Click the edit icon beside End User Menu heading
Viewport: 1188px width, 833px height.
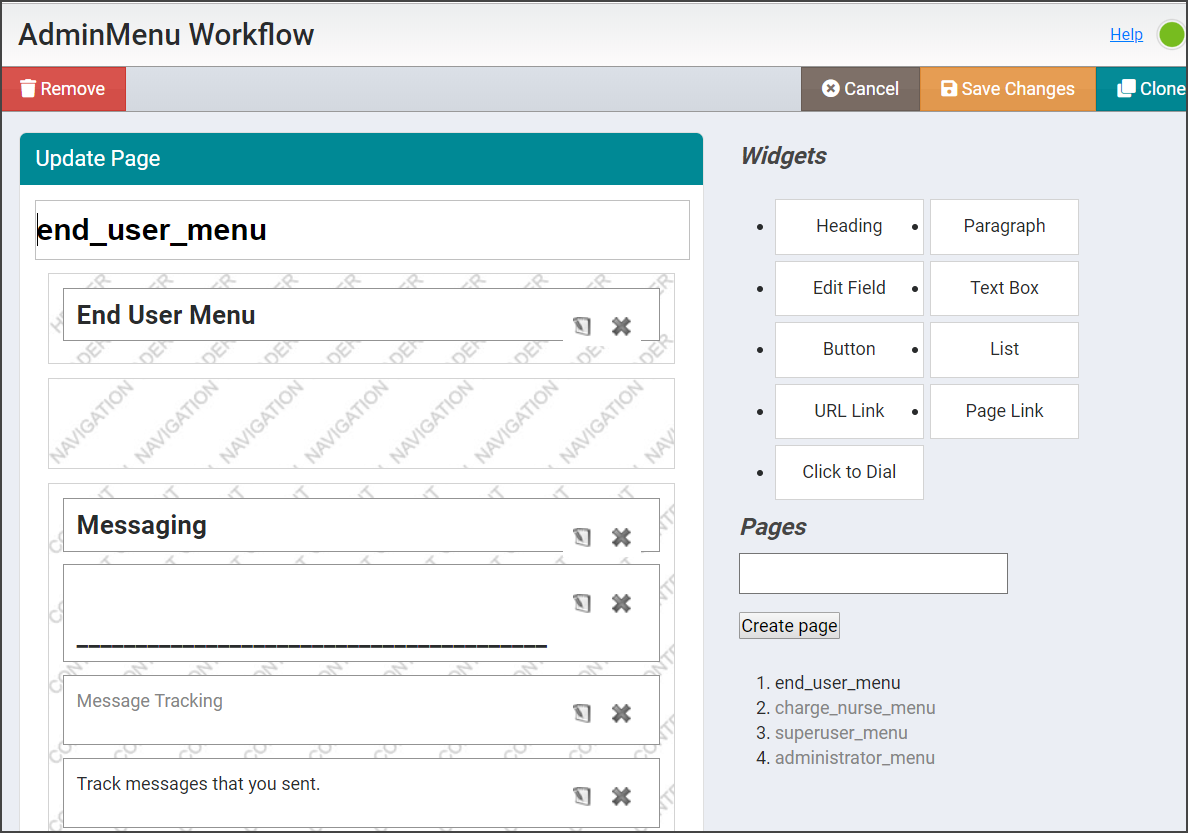[582, 326]
